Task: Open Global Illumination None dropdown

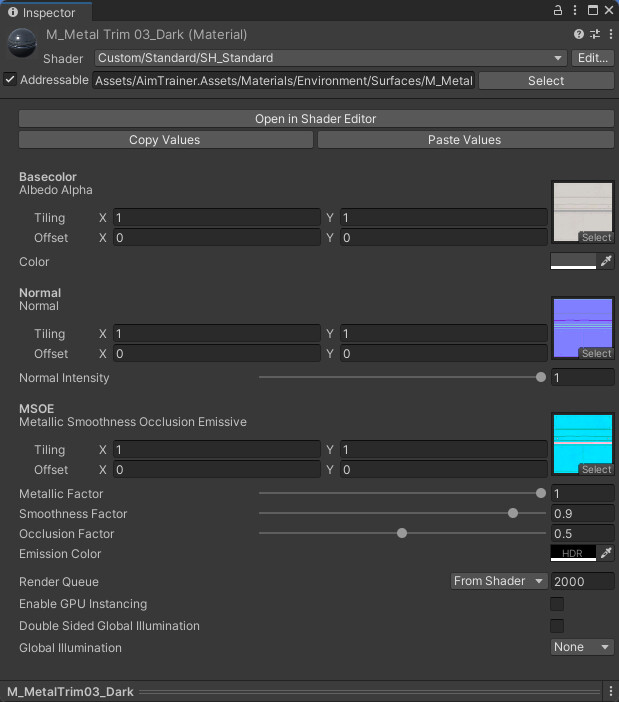Action: [x=582, y=647]
